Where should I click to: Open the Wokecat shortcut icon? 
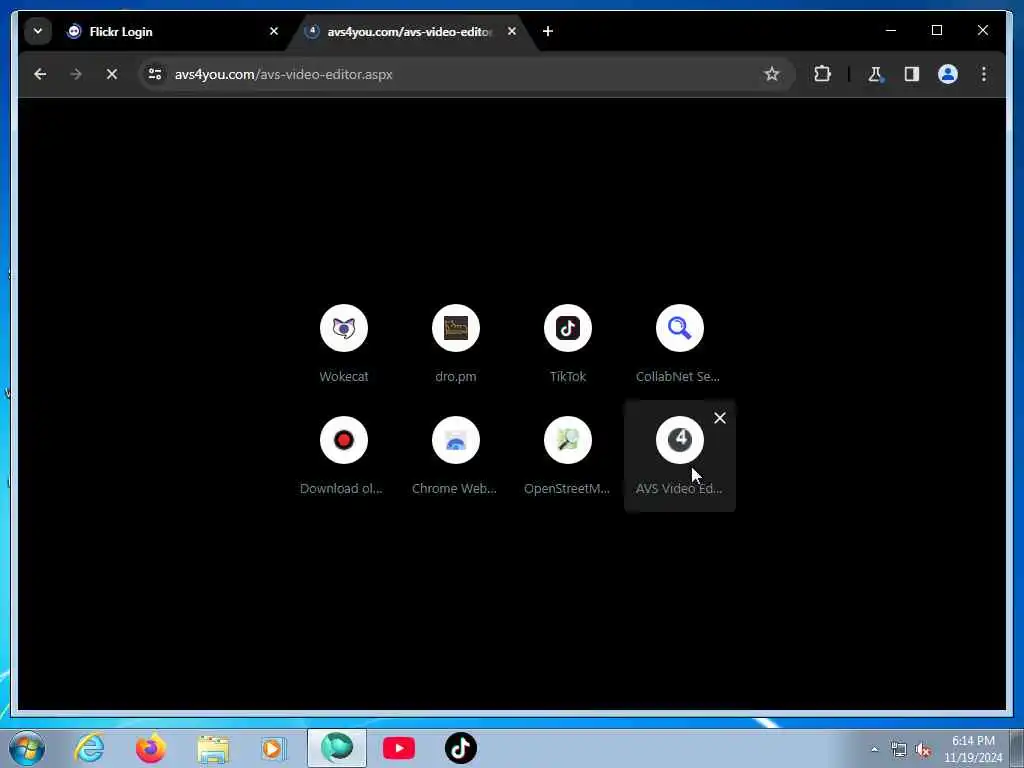[344, 328]
